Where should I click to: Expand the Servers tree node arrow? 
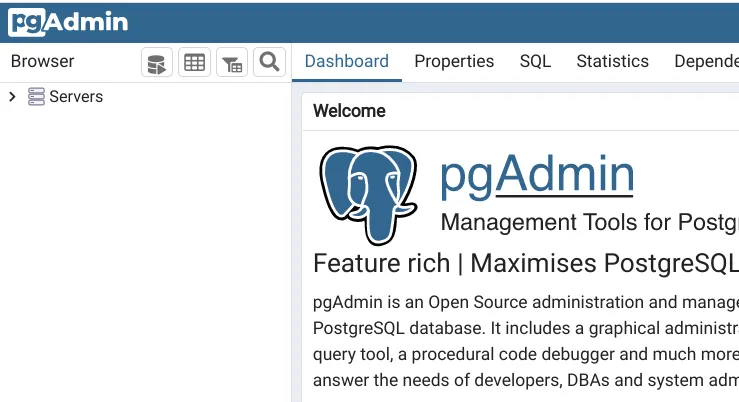(13, 97)
